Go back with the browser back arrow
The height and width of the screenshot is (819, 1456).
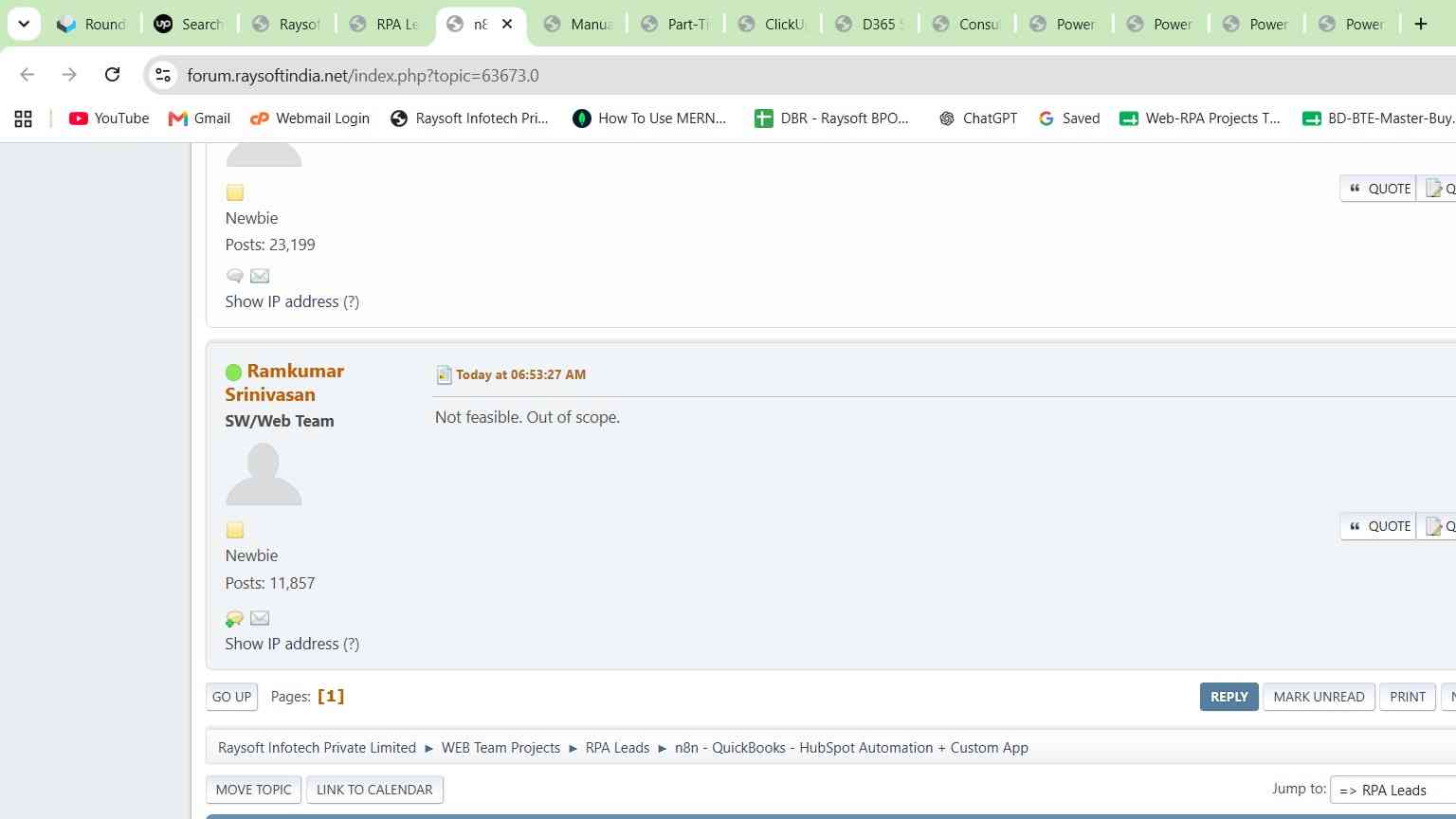tap(27, 75)
